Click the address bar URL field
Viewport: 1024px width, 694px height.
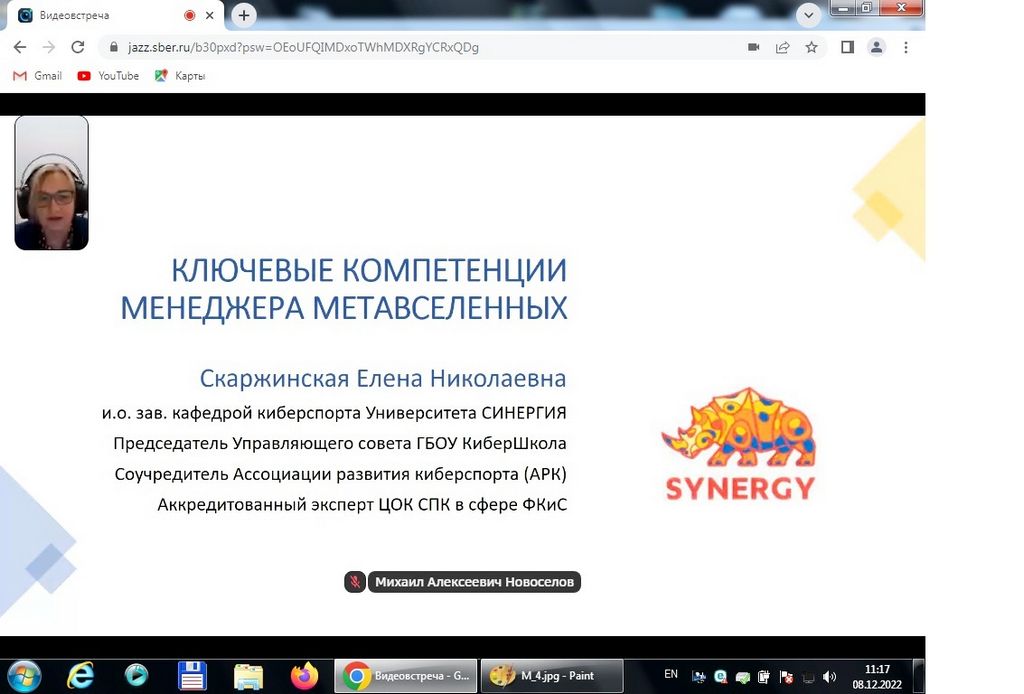coord(400,47)
